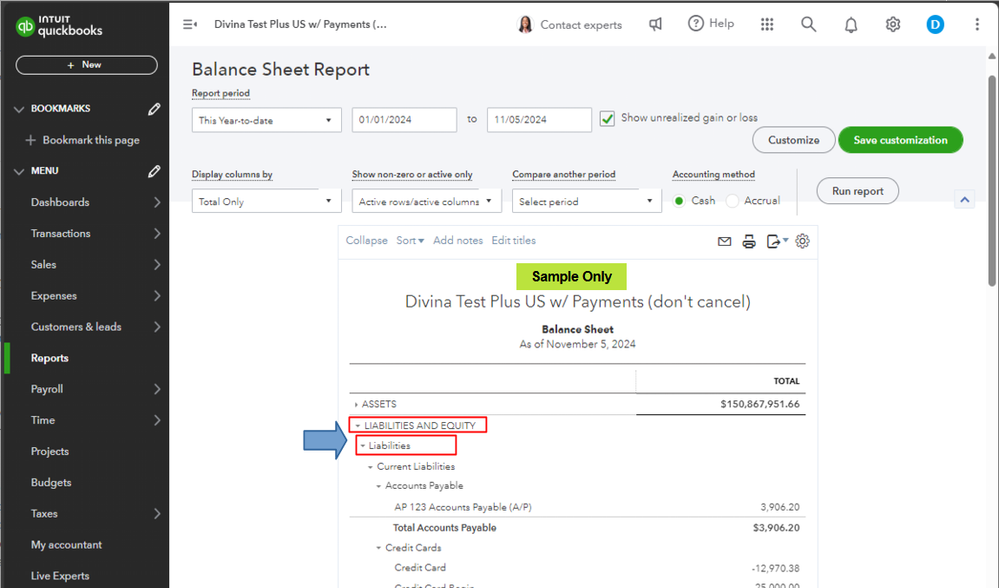Open Reports in the left menu
999x588 pixels.
50,358
